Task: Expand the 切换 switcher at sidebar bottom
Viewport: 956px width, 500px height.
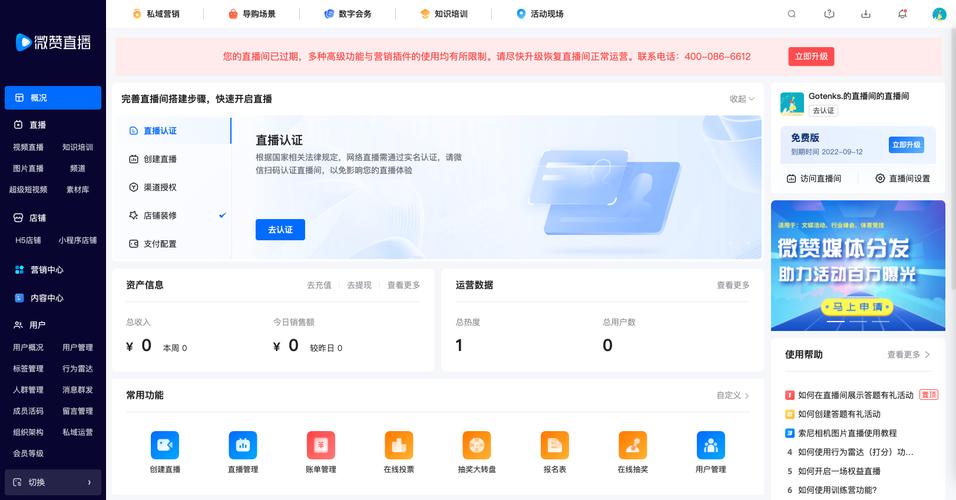Action: (x=53, y=482)
